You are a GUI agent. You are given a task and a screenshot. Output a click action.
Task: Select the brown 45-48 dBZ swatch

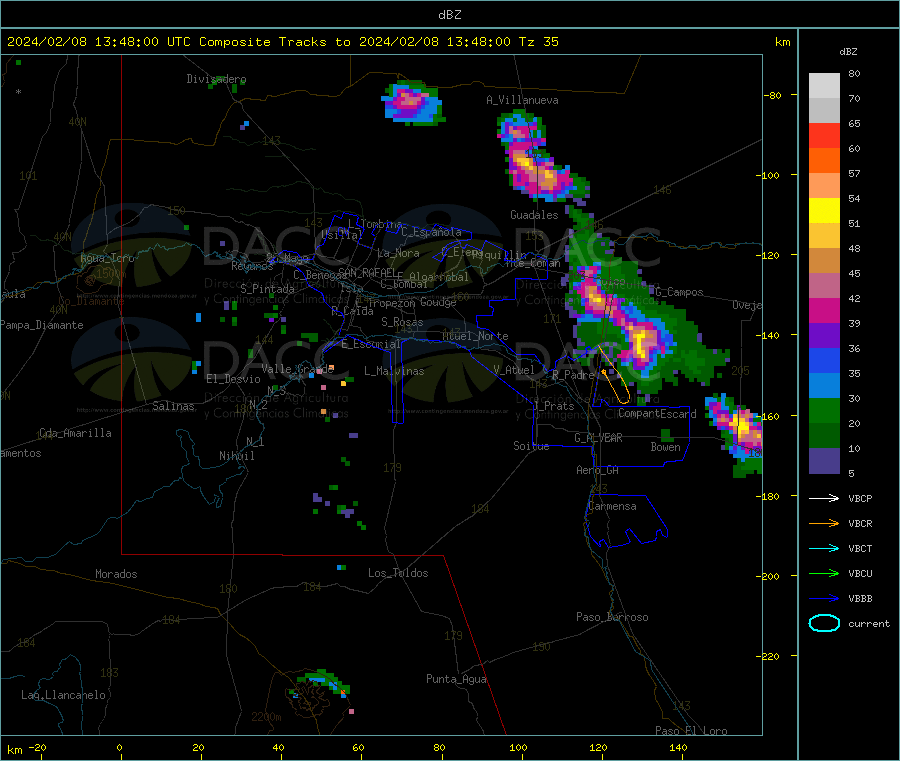(824, 261)
